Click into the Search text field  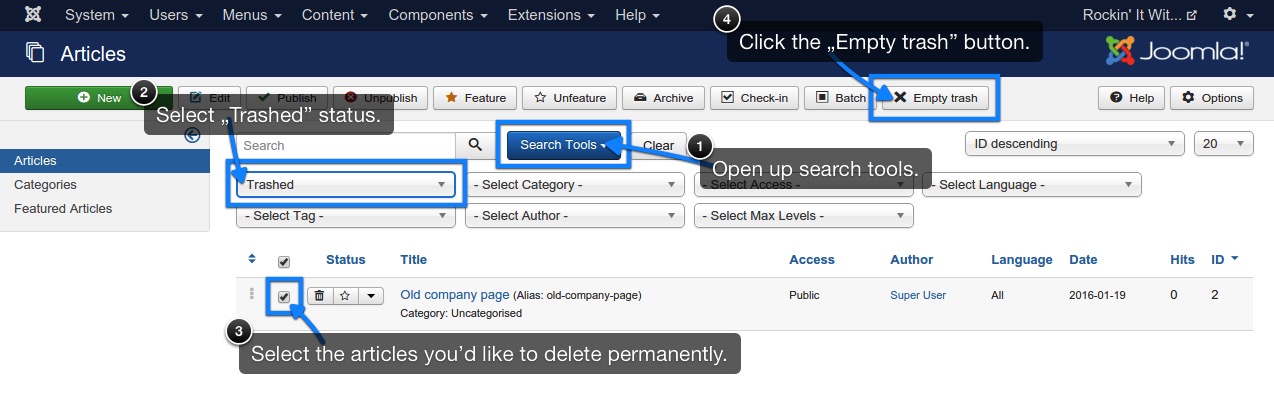(346, 145)
